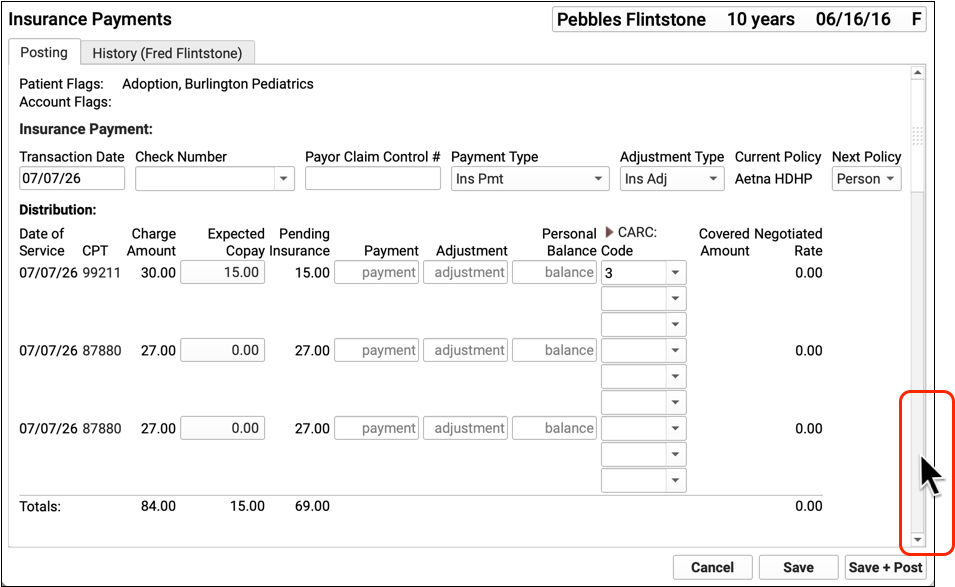The height and width of the screenshot is (587, 955).
Task: Open the Payment Type Ins Pmt dropdown
Action: point(530,178)
